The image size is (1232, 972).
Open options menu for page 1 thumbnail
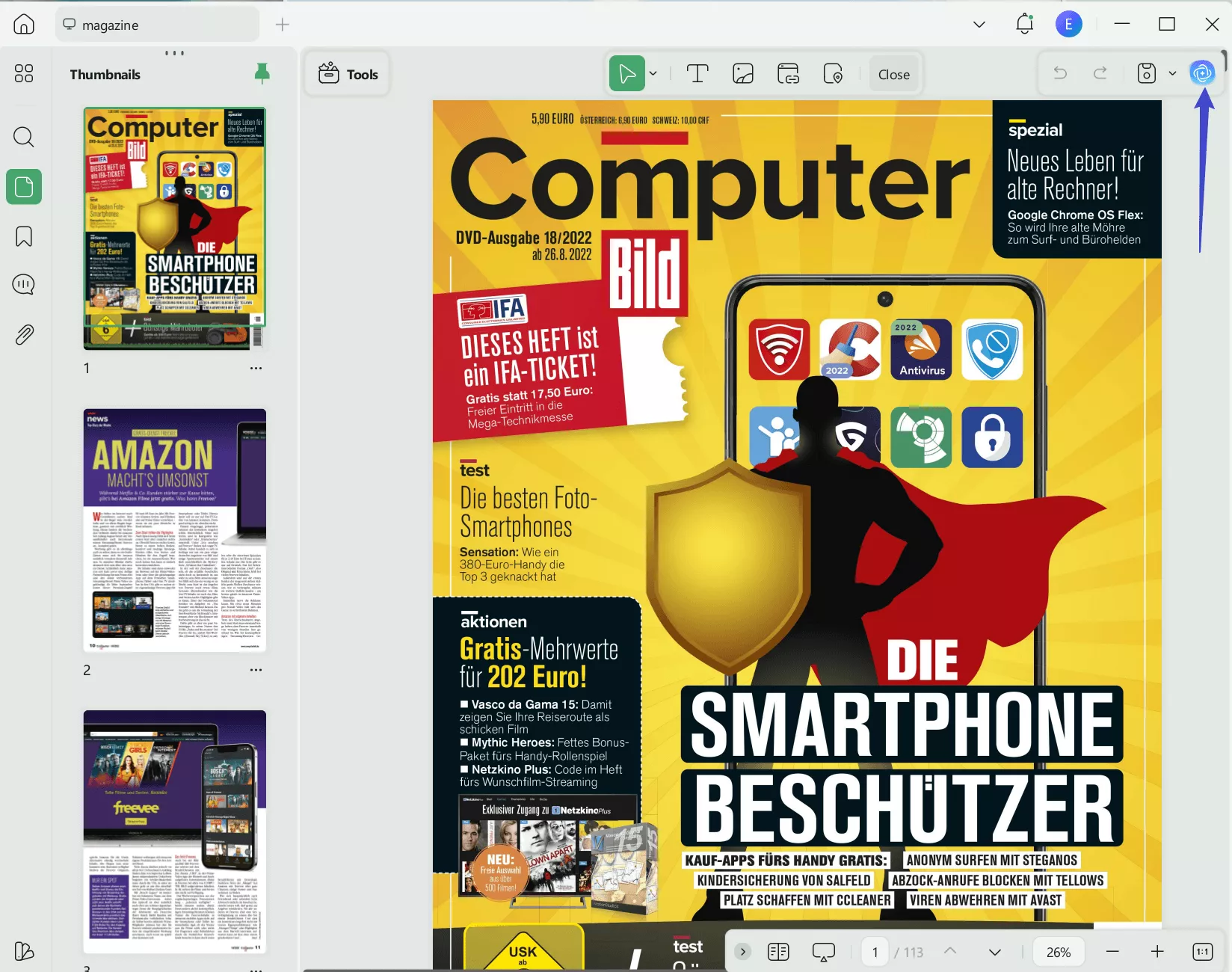[256, 368]
